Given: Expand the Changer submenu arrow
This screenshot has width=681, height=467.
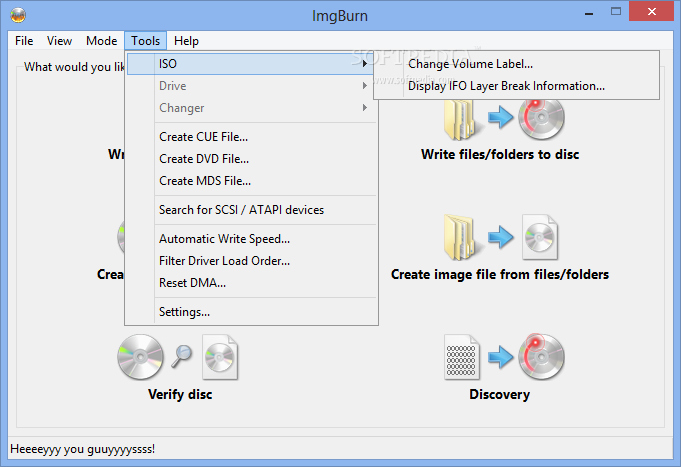Looking at the screenshot, I should tap(365, 107).
